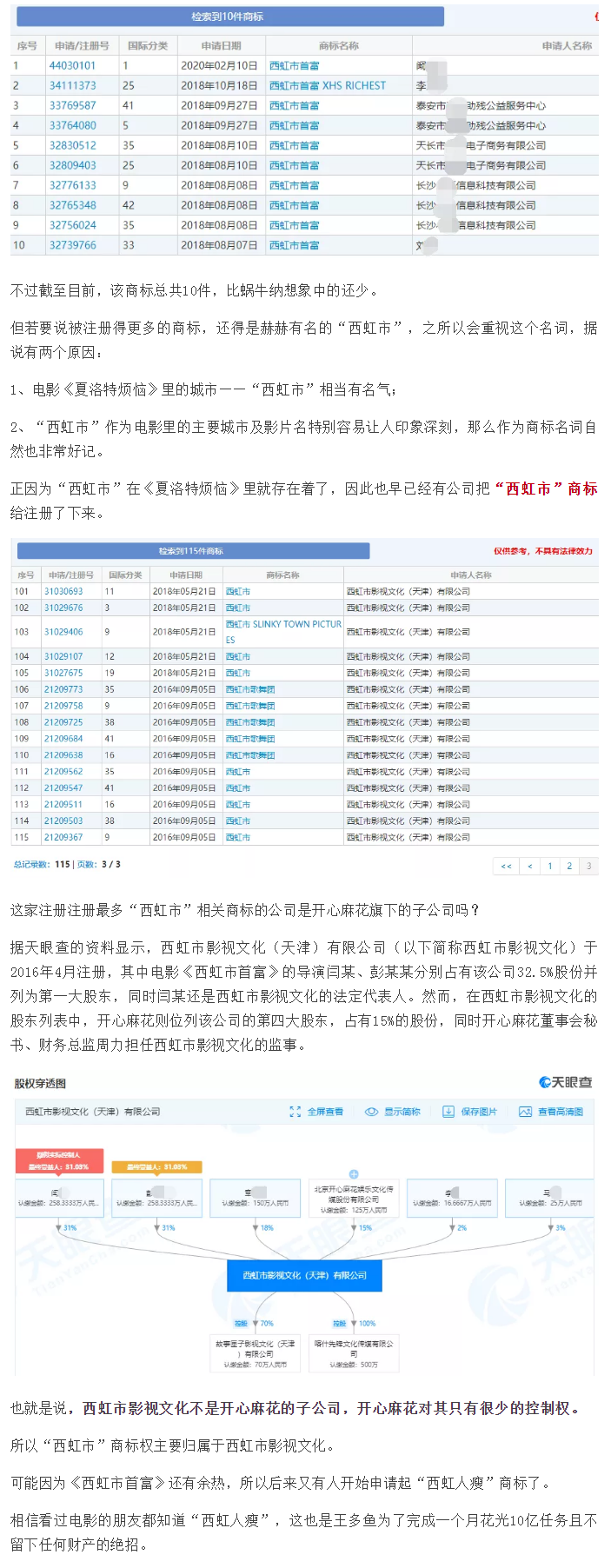
Task: Click the 总记录数: 115 page summary
Action: pos(67,864)
